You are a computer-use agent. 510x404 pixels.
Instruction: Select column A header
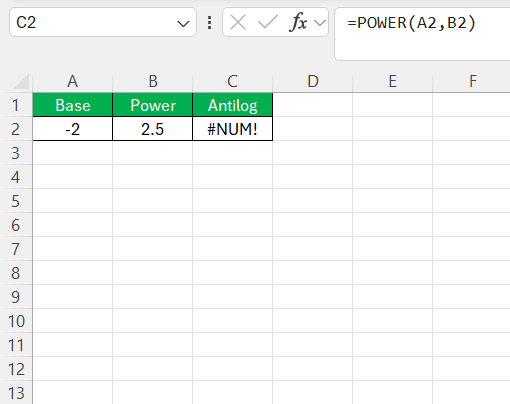[73, 81]
